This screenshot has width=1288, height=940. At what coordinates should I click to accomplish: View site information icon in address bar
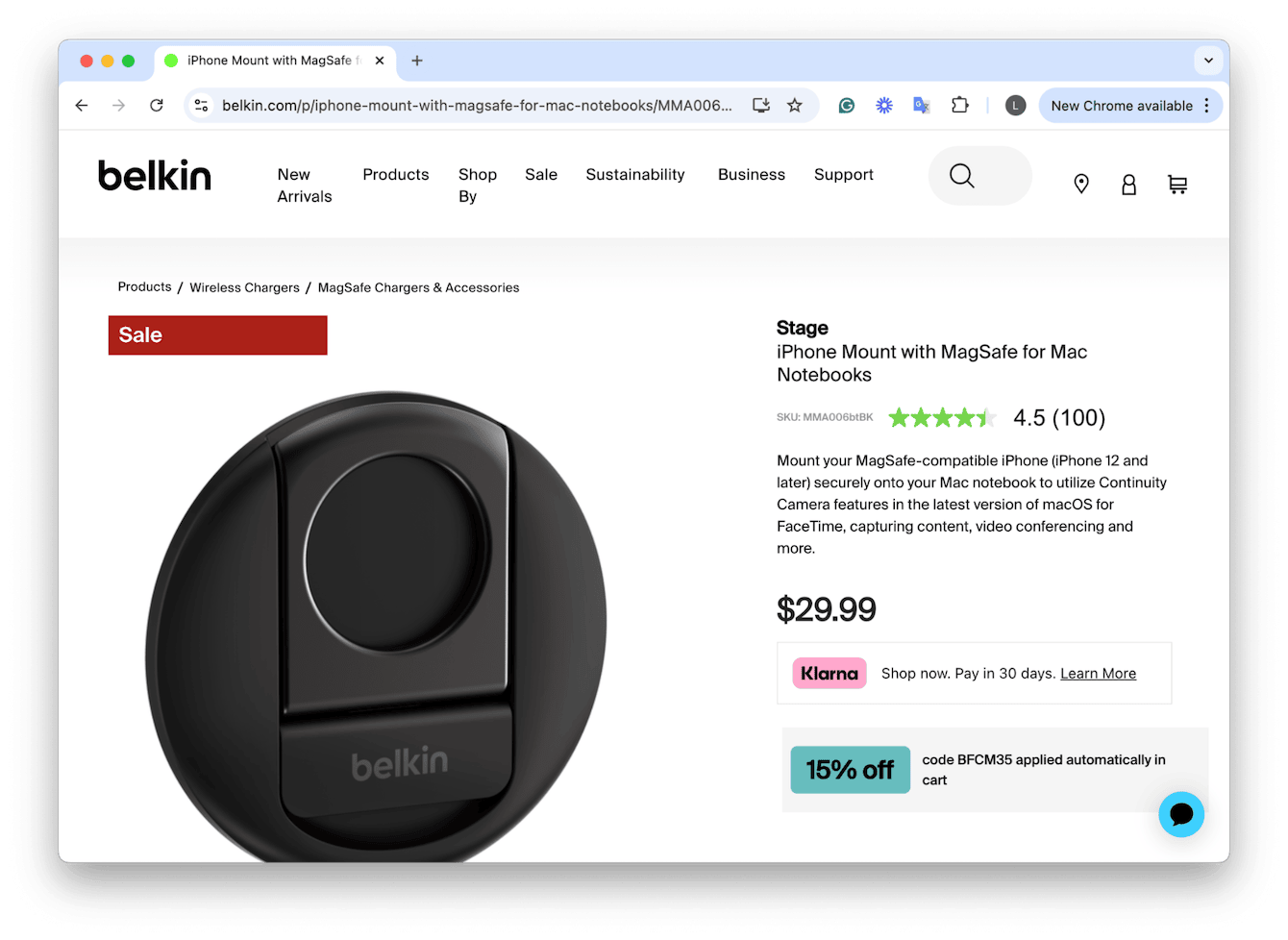[x=201, y=106]
